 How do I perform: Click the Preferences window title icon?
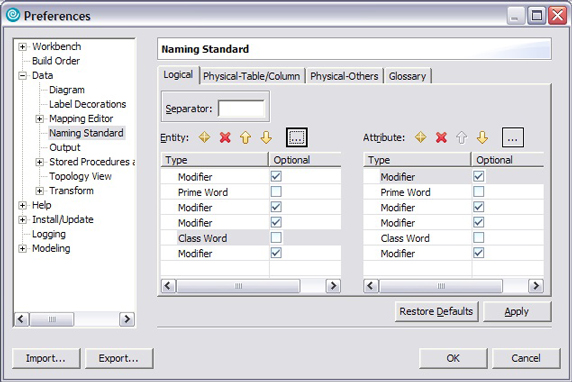click(x=13, y=15)
